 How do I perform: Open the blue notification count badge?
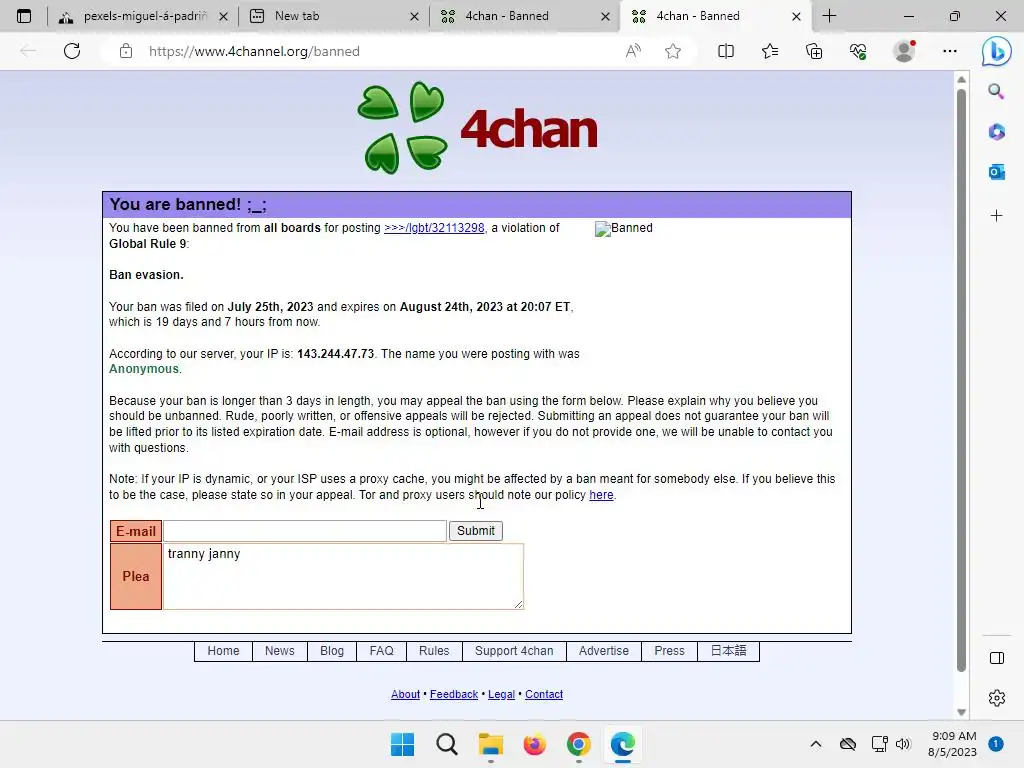tap(996, 744)
